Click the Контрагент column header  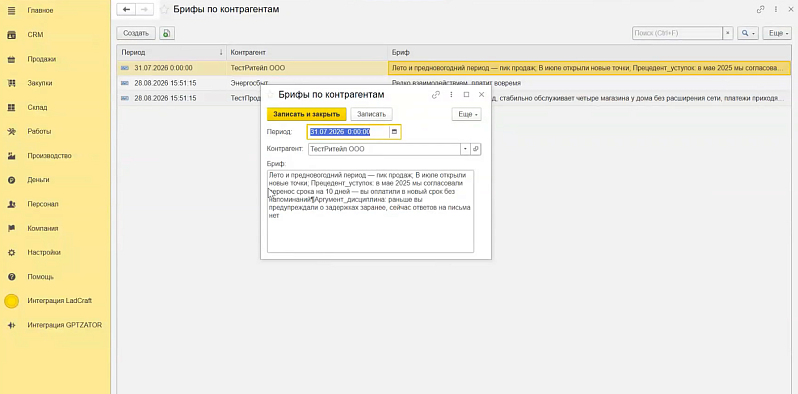pyautogui.click(x=307, y=52)
